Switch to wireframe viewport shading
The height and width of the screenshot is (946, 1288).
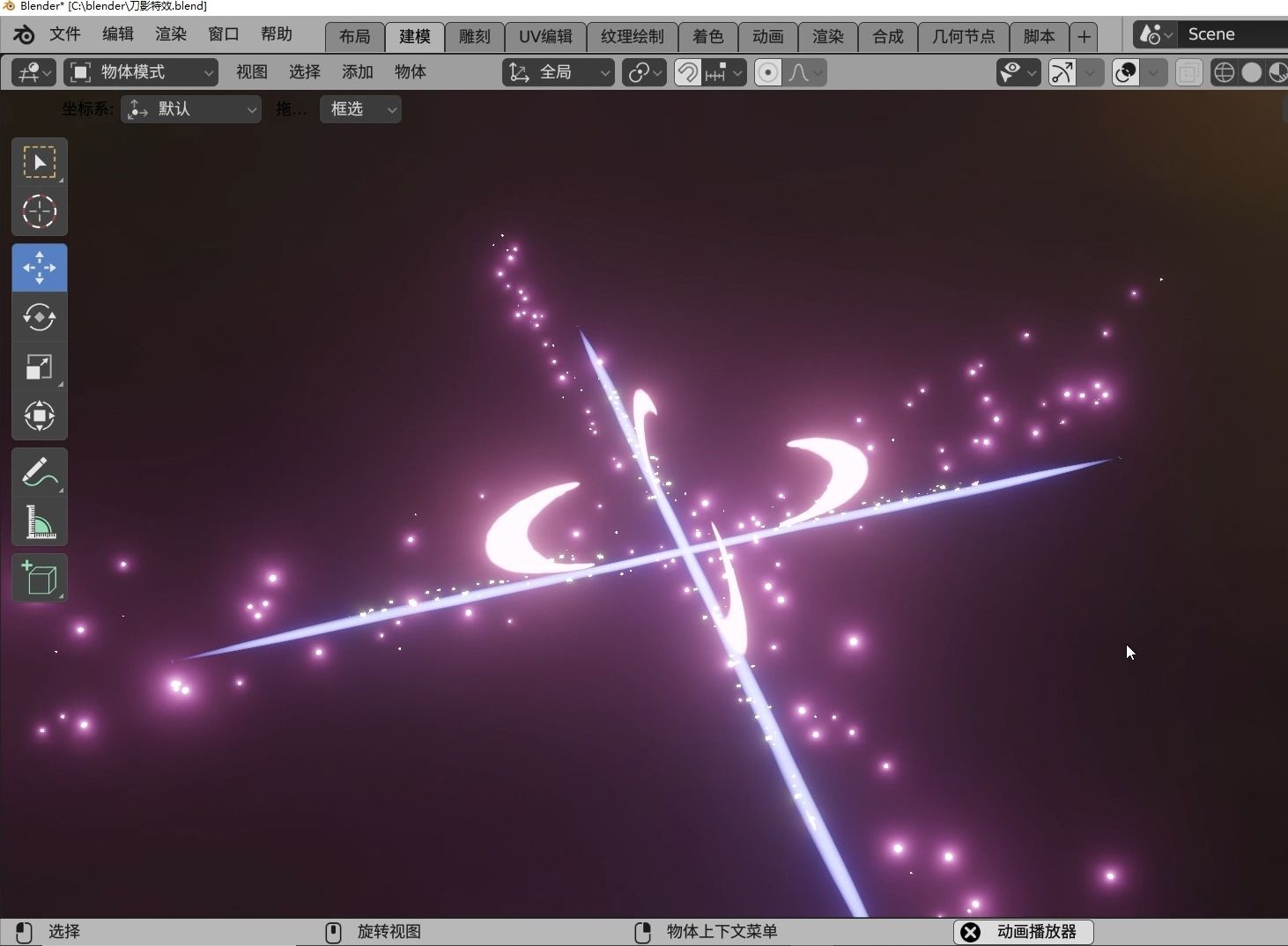click(1224, 72)
